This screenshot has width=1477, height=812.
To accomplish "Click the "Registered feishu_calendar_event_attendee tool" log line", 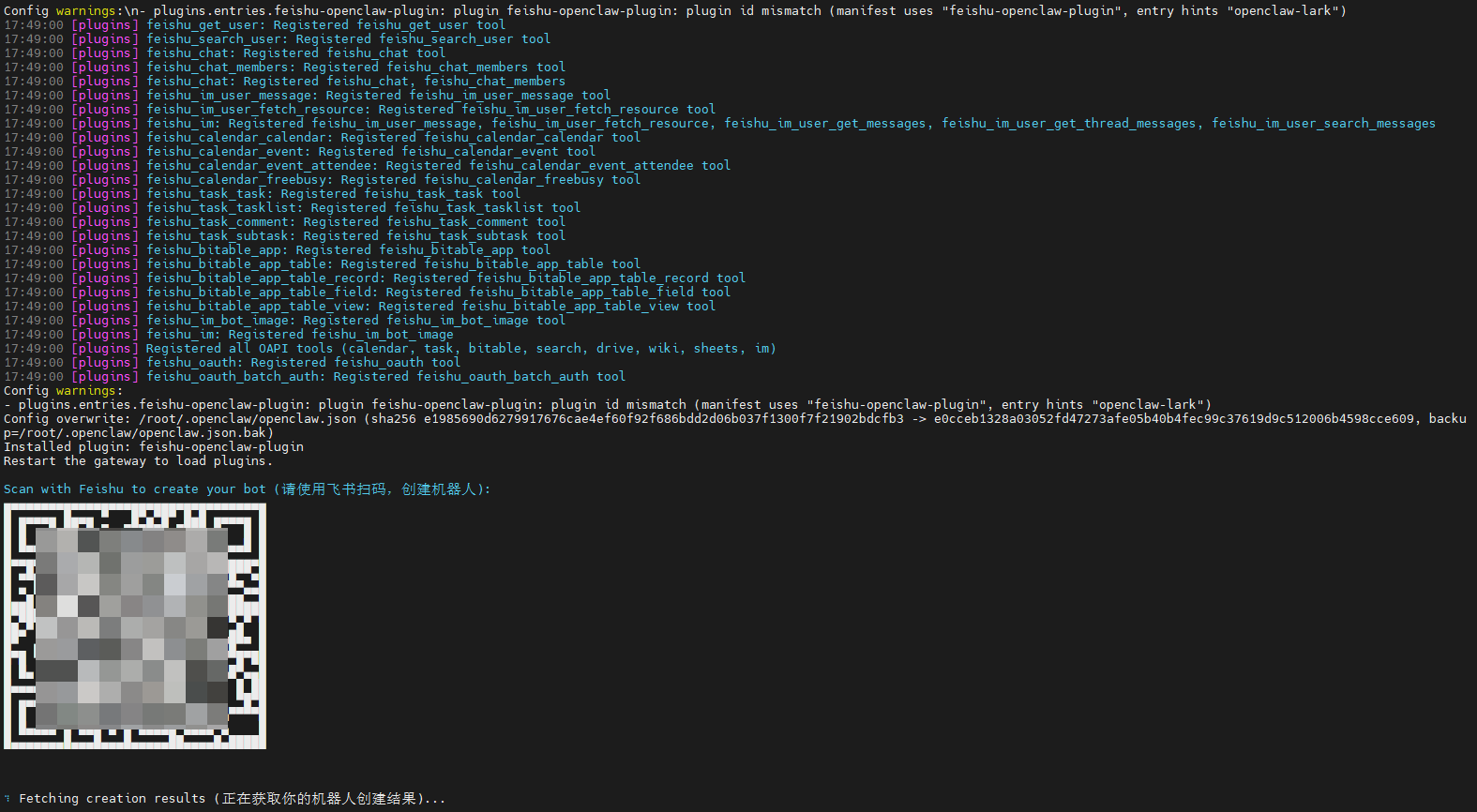I will pos(368,166).
